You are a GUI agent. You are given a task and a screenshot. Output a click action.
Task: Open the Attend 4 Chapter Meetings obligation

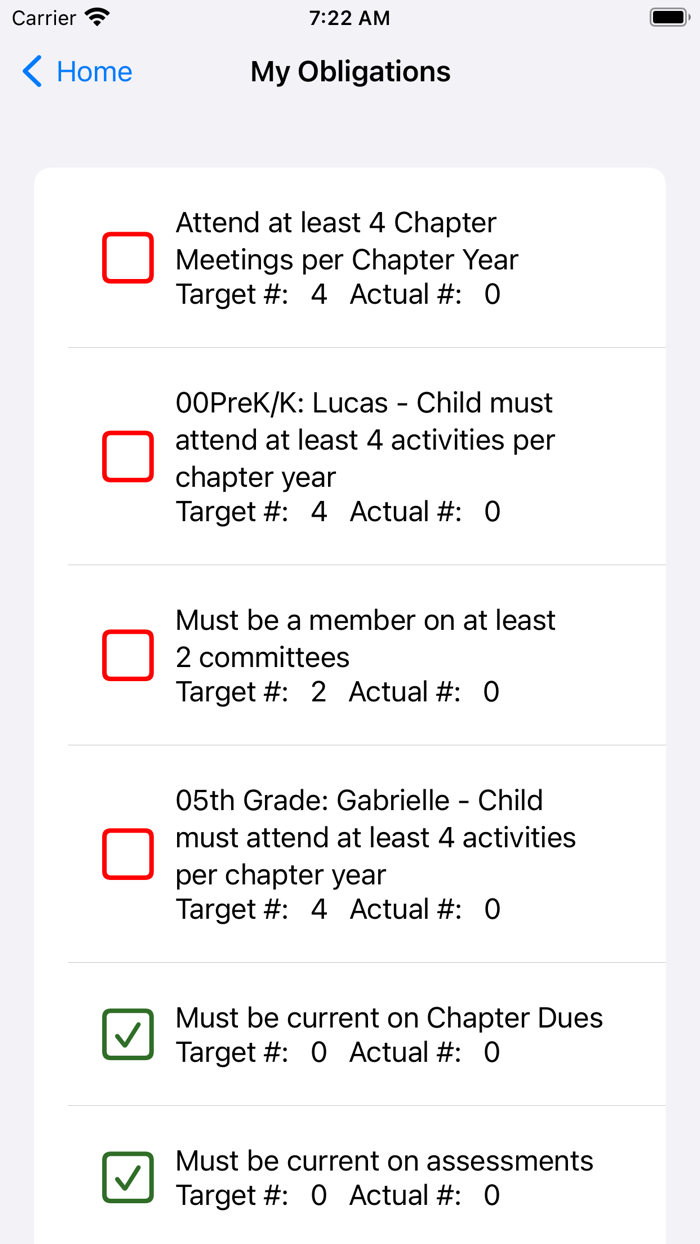[346, 241]
